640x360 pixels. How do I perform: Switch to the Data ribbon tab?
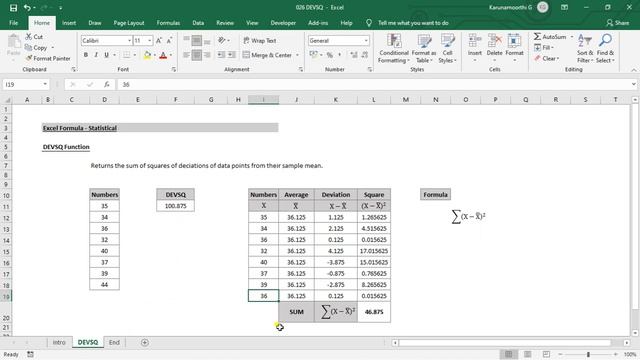(x=198, y=23)
